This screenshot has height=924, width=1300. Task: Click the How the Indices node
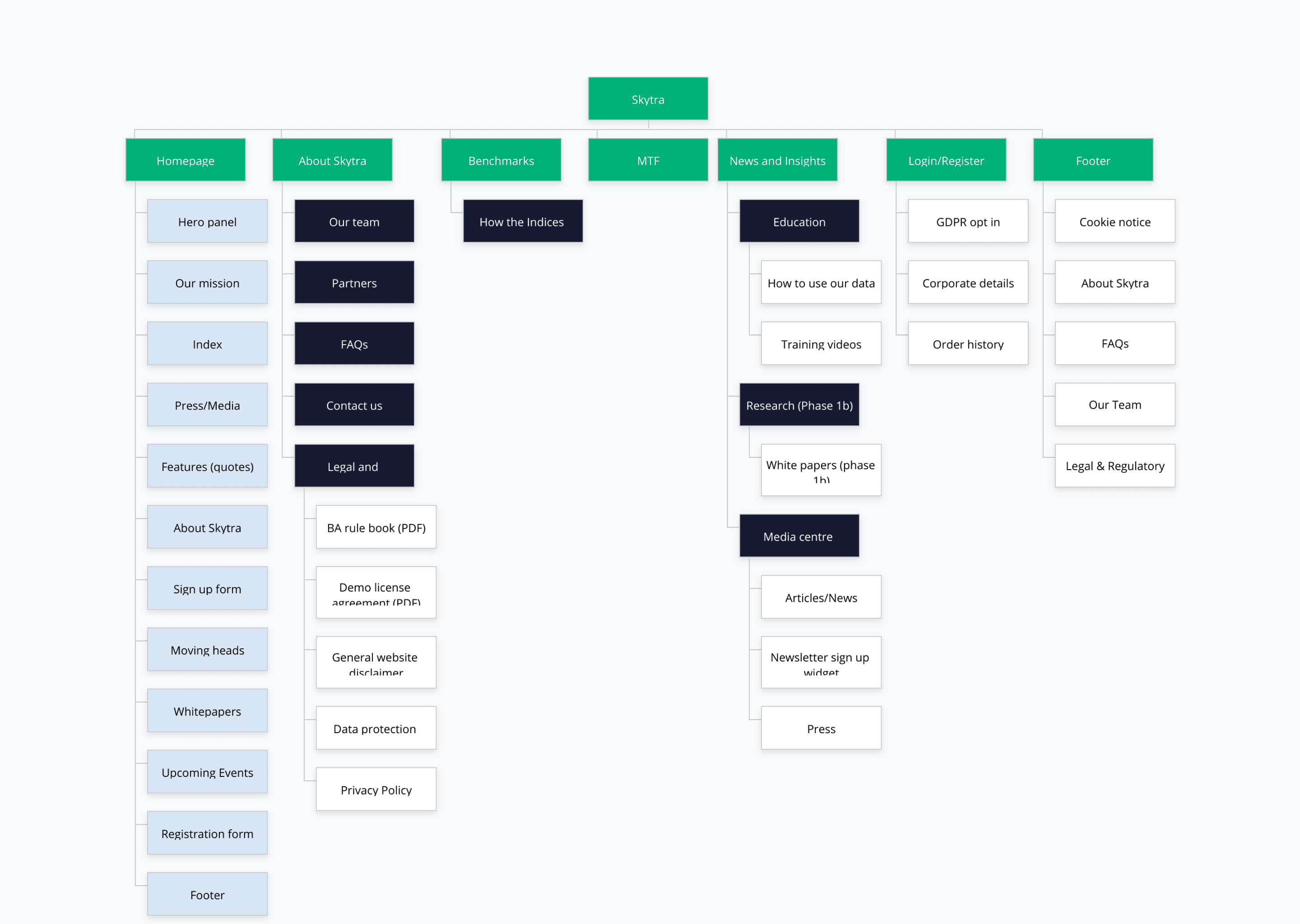523,222
